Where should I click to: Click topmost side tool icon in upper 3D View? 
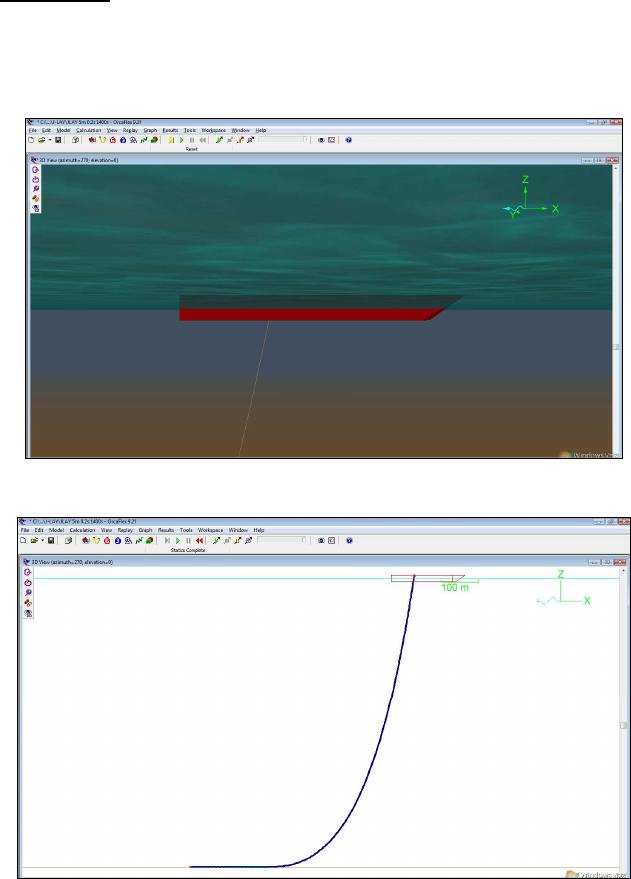(35, 170)
